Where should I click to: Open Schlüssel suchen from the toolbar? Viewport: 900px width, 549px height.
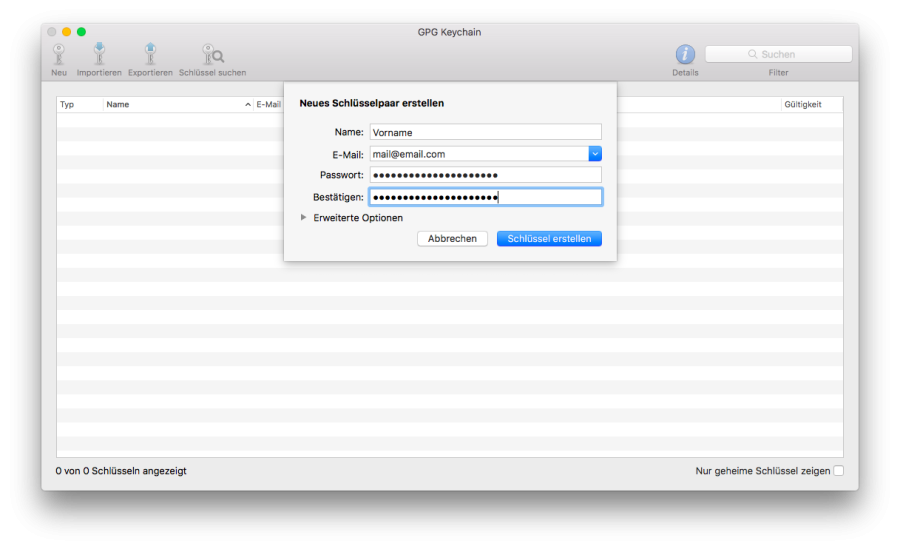click(x=212, y=55)
